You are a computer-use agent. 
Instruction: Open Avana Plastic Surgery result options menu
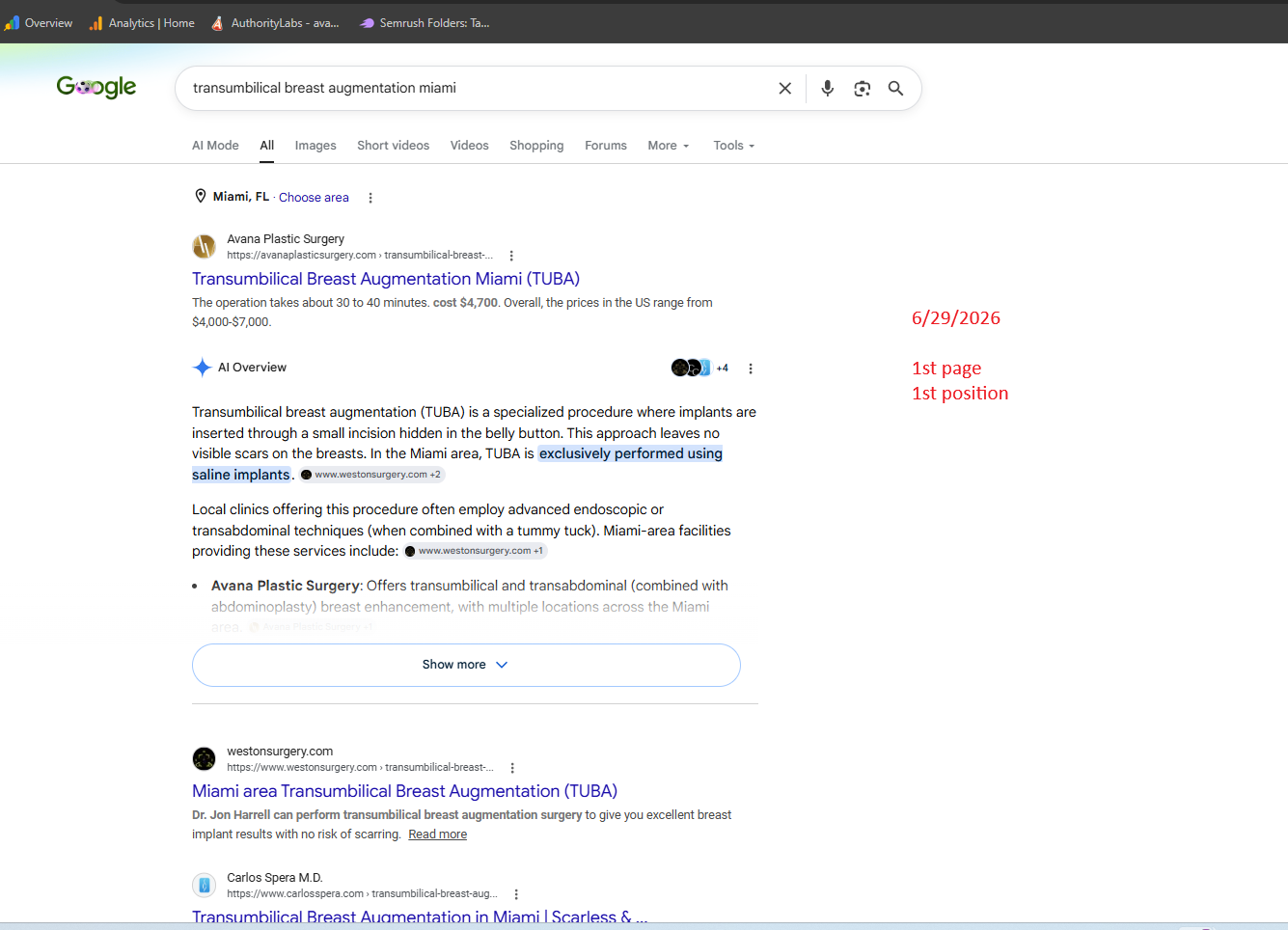tap(511, 256)
